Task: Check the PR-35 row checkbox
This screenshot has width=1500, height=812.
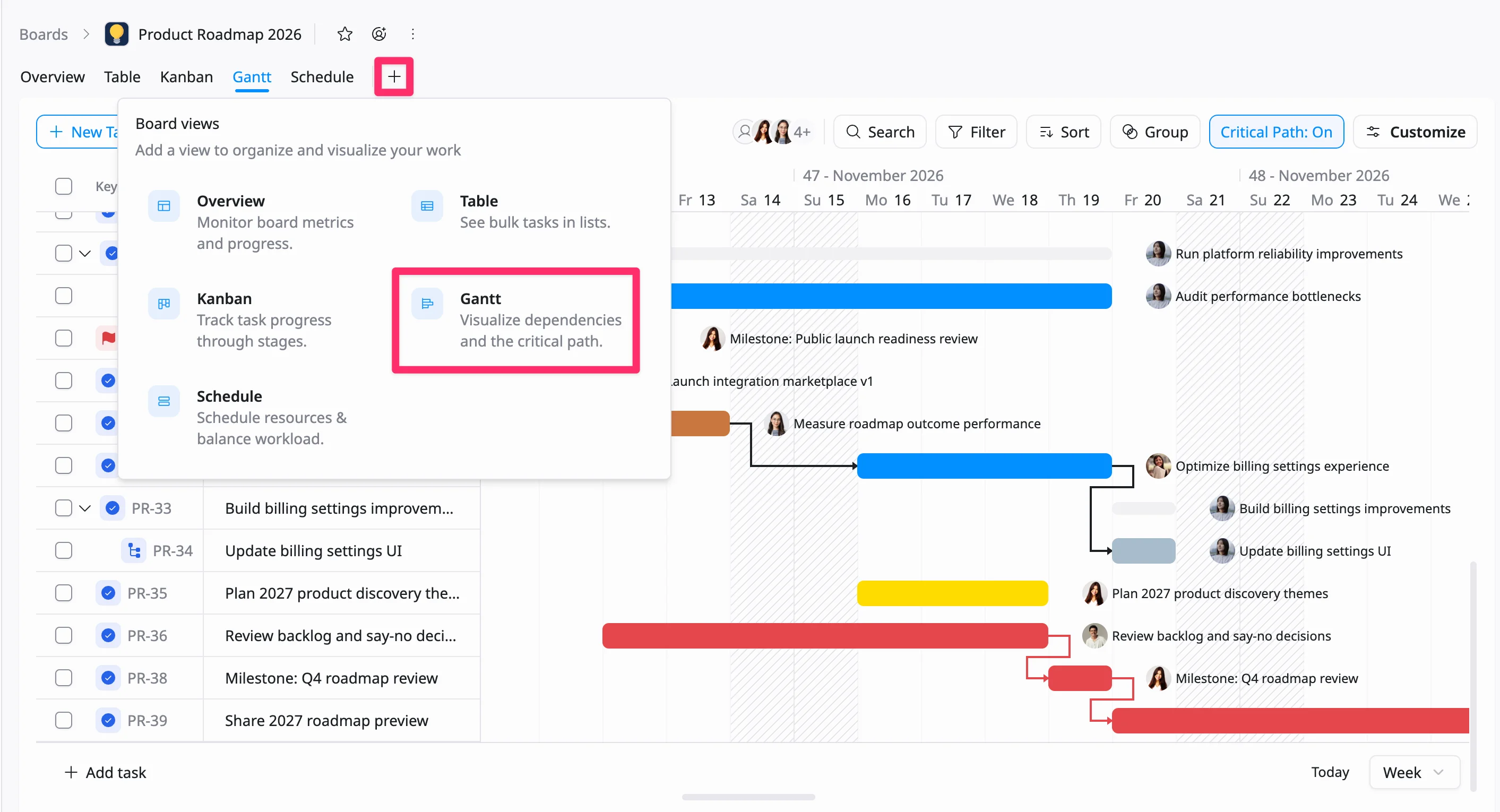Action: point(64,593)
